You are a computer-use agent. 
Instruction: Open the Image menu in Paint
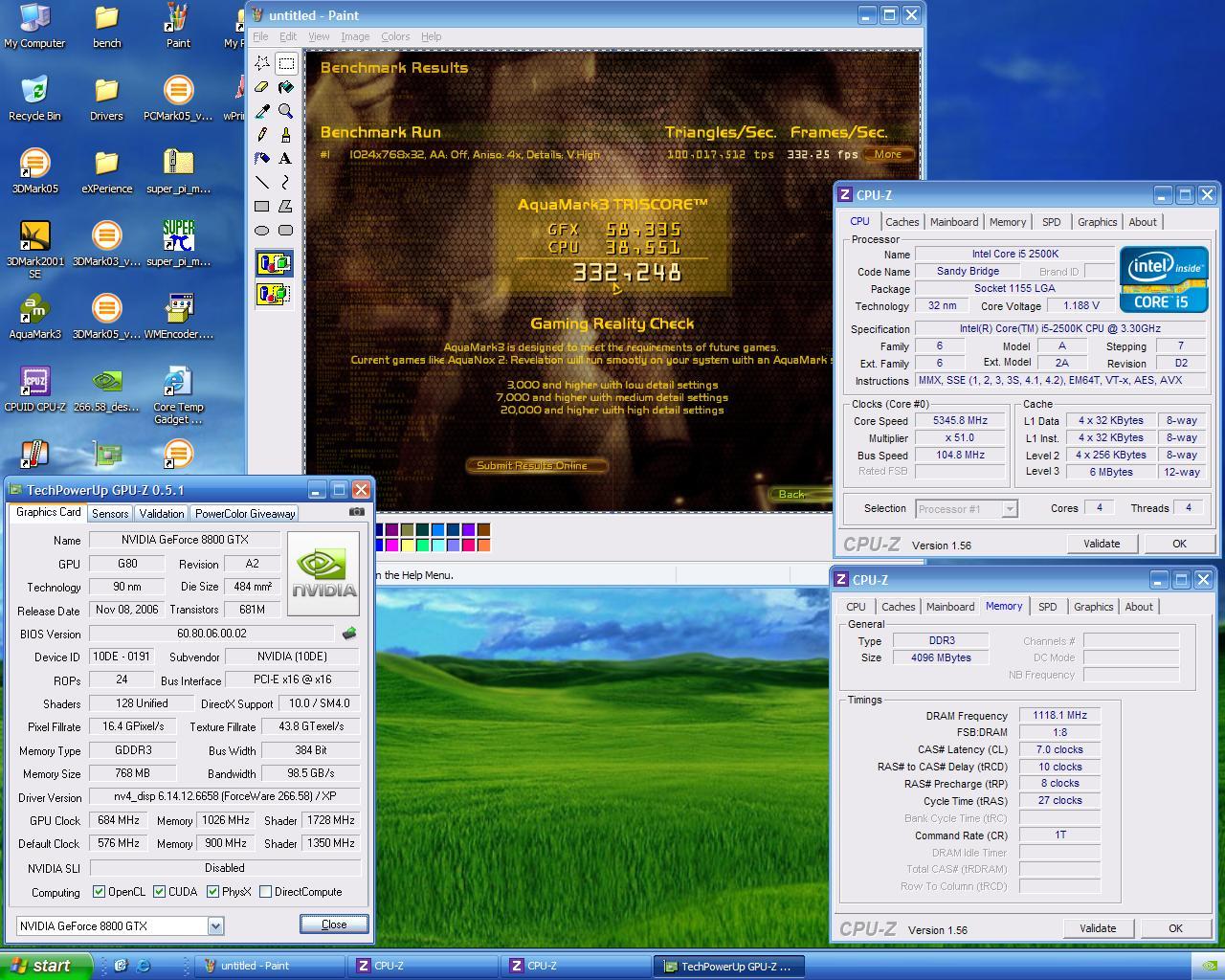pos(355,36)
